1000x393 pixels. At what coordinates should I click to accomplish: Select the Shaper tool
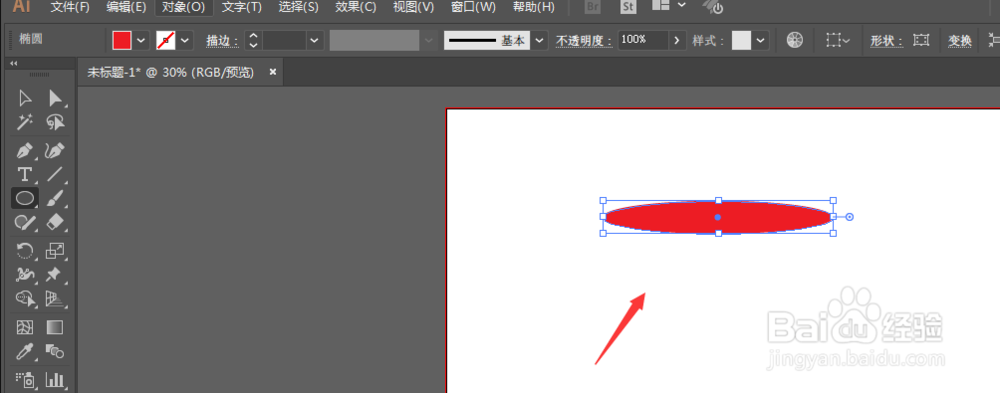(x=25, y=222)
